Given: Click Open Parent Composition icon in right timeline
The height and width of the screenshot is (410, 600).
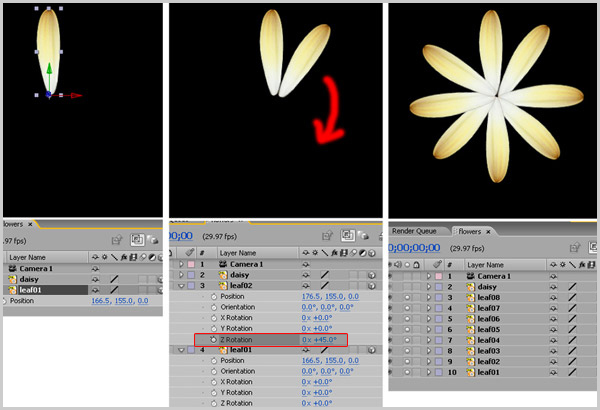Looking at the screenshot, I should coord(574,248).
